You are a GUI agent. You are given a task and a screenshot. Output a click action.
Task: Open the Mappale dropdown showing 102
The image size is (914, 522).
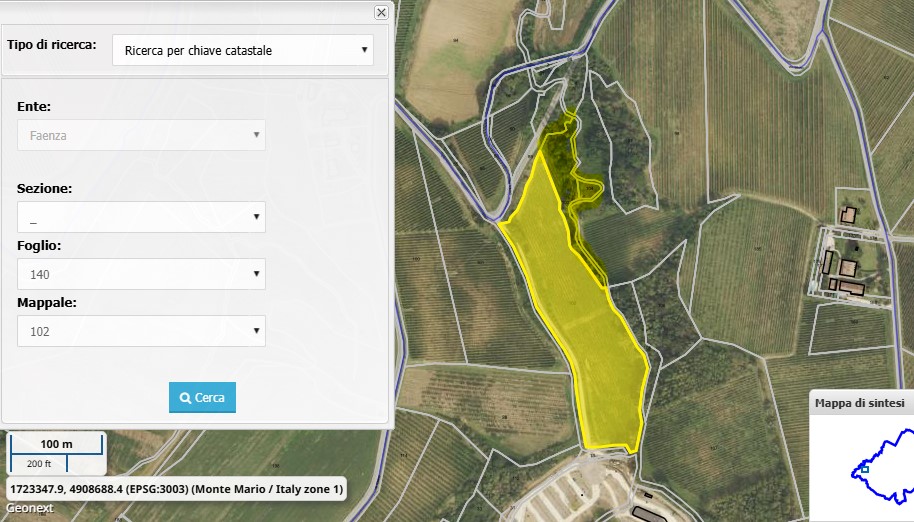coord(141,331)
